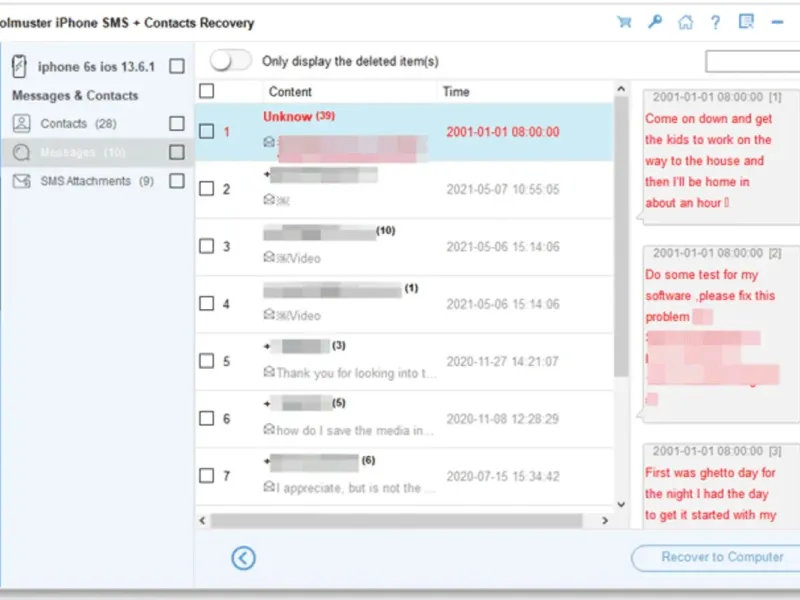
Task: Click Messages & Contacts section heading
Action: coord(75,95)
